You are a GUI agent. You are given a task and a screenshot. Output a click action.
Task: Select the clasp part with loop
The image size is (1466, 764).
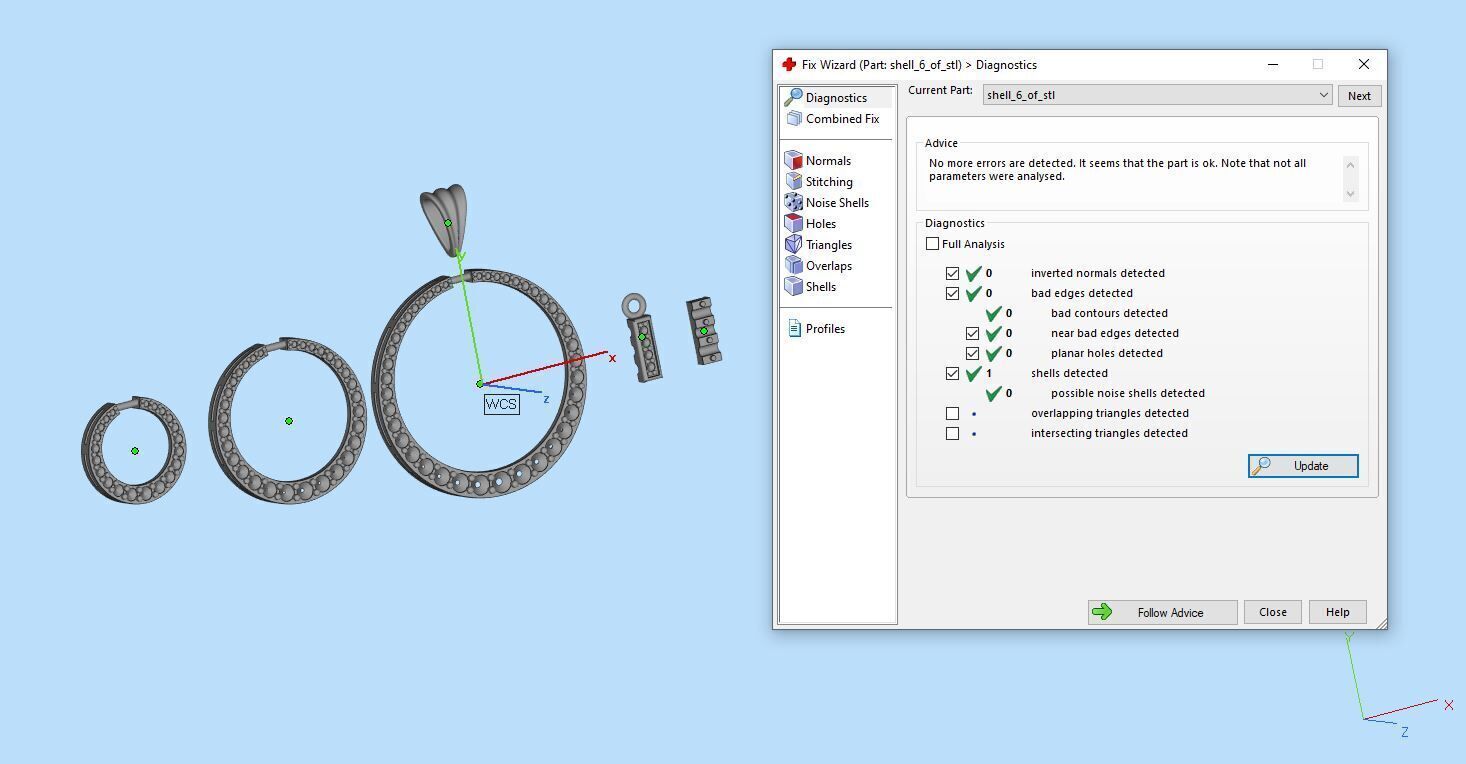pyautogui.click(x=640, y=337)
